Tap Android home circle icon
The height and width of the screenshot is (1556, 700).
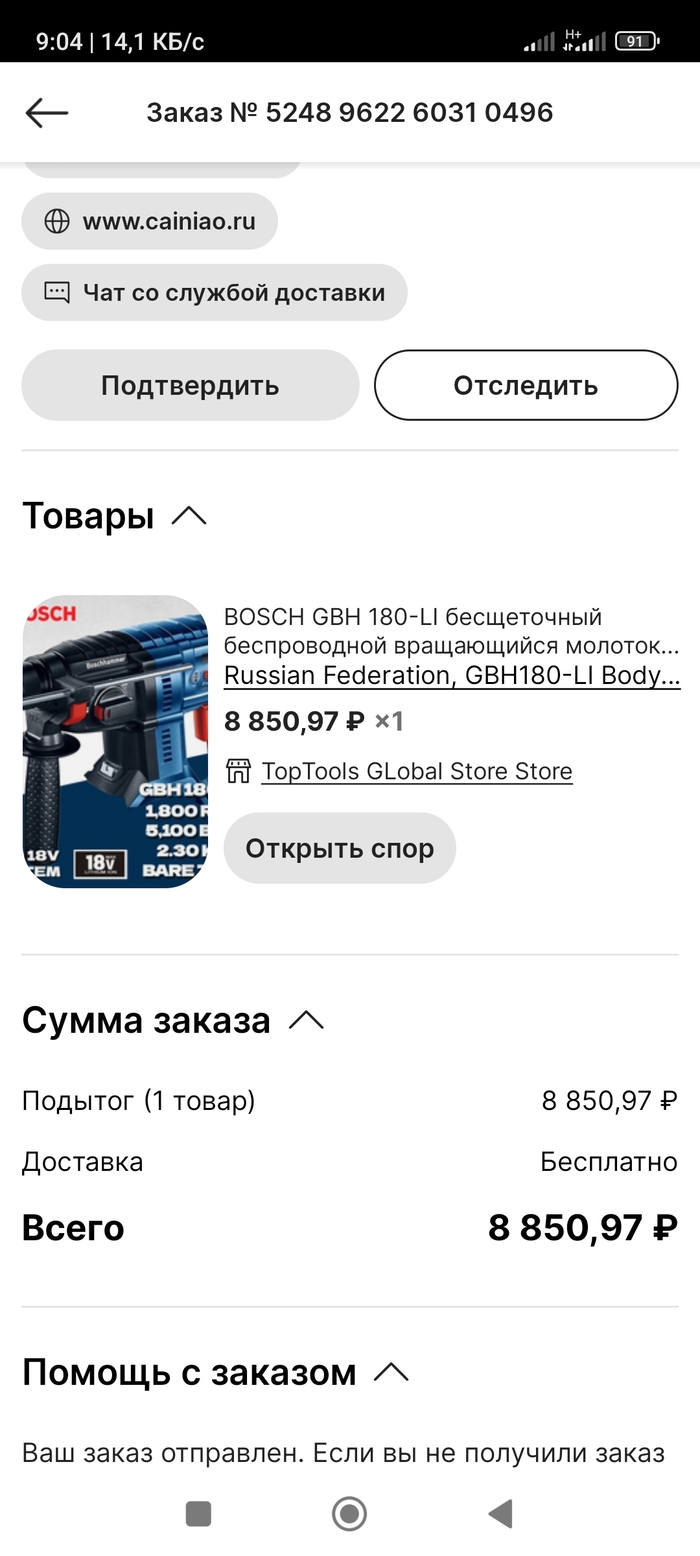pos(349,1514)
